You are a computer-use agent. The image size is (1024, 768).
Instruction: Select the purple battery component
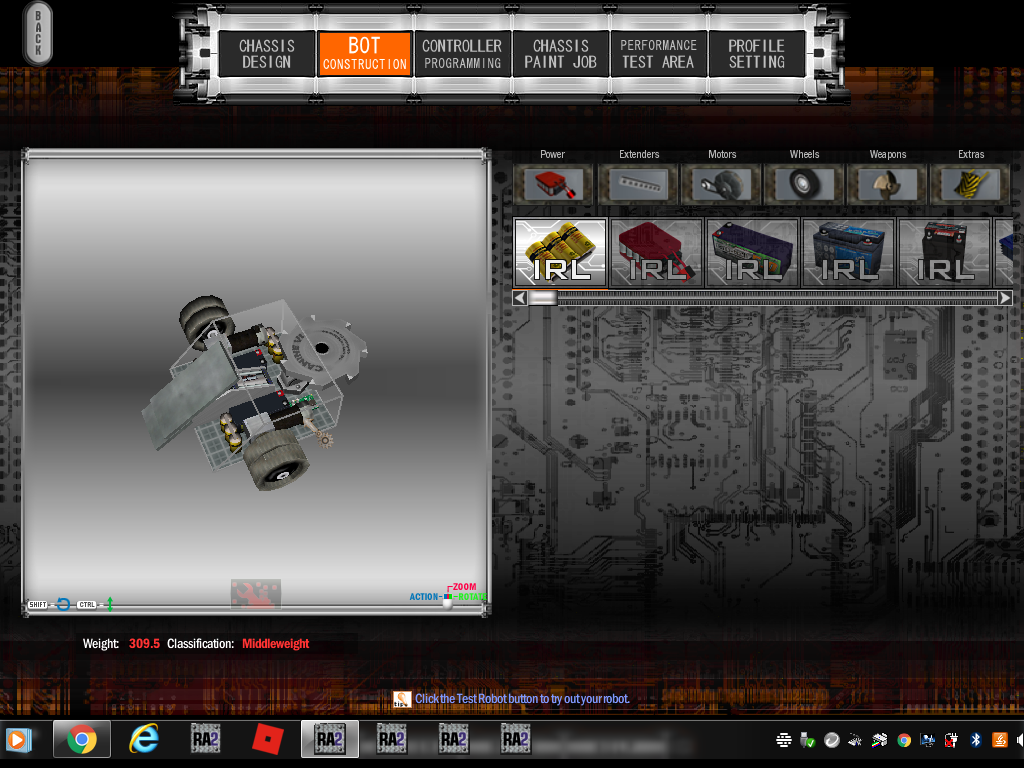(752, 253)
